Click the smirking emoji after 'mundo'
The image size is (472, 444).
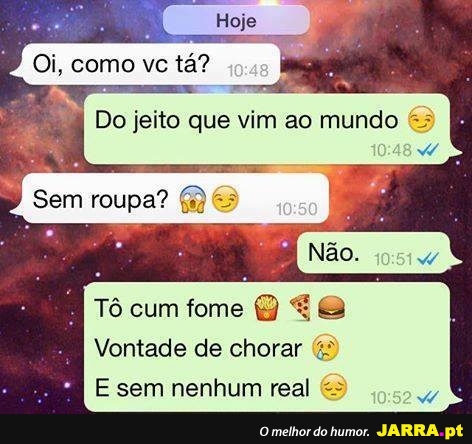tap(422, 120)
